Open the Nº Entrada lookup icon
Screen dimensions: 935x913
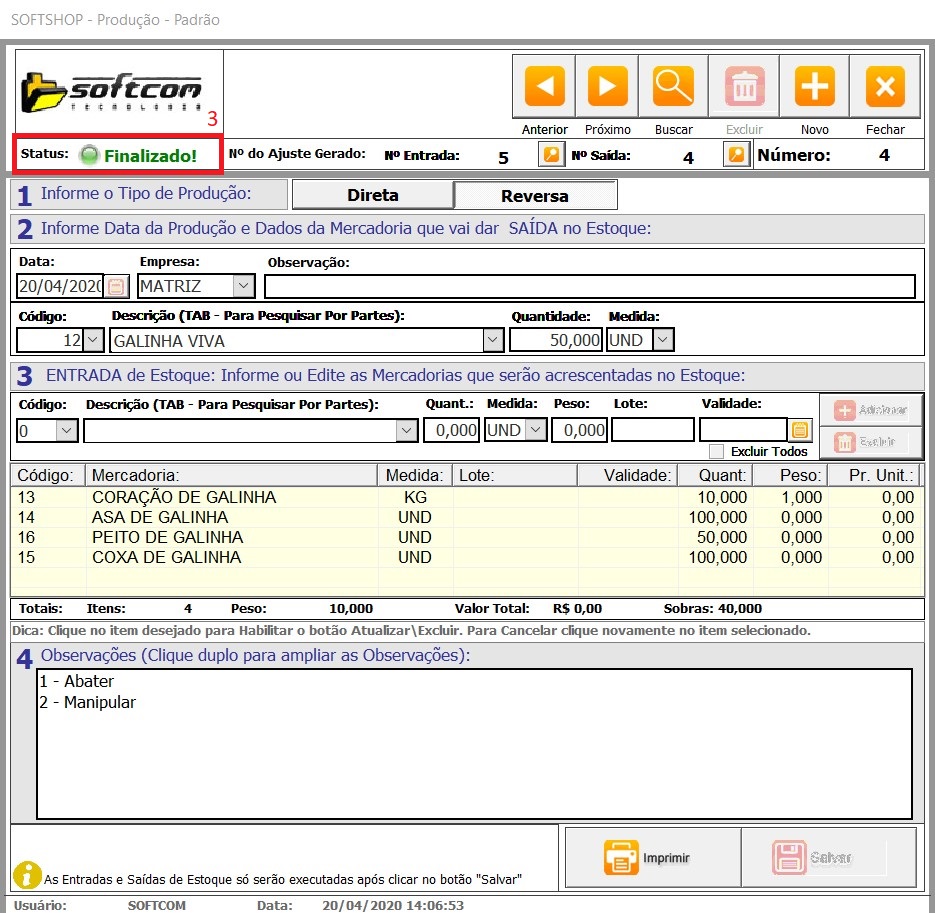click(550, 155)
